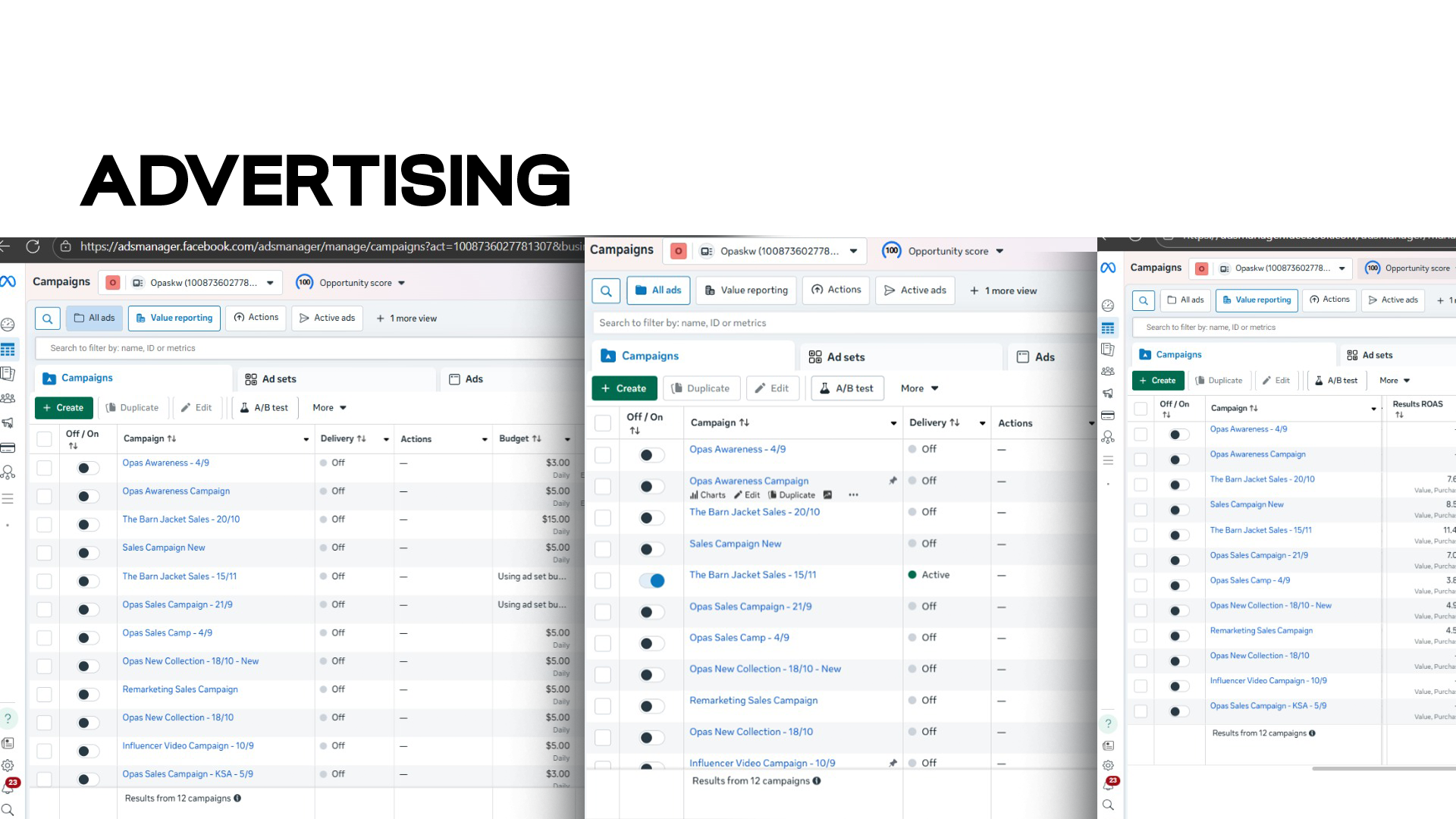Screen dimensions: 1456x819
Task: Switch to the Ad sets tab in the middle panel
Action: point(837,356)
